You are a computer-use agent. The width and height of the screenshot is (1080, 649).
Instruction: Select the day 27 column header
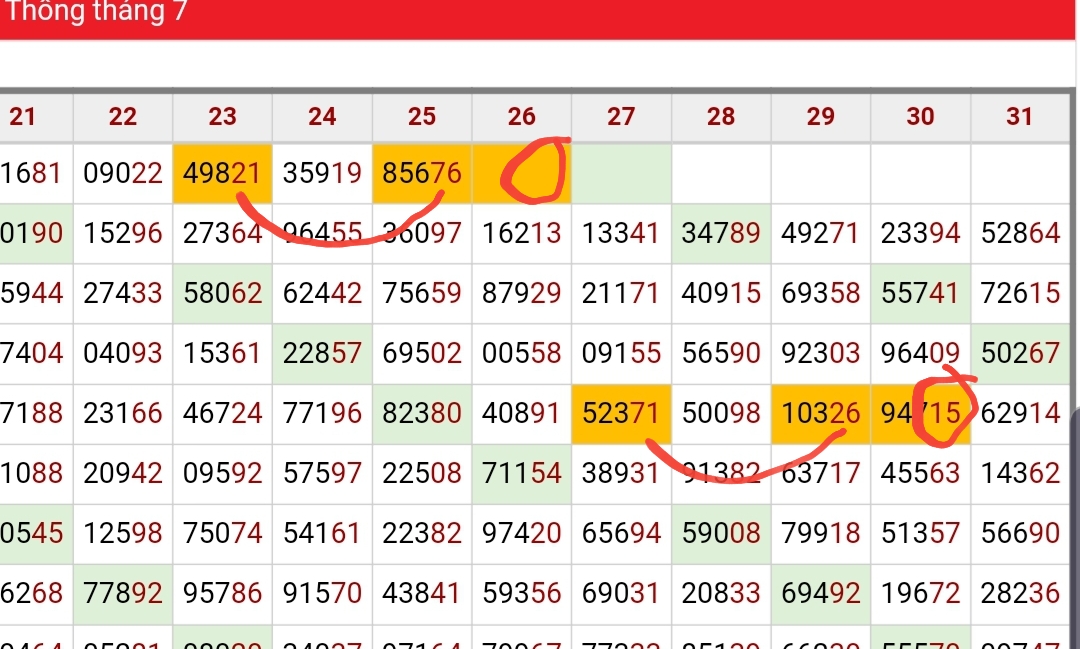(x=621, y=116)
